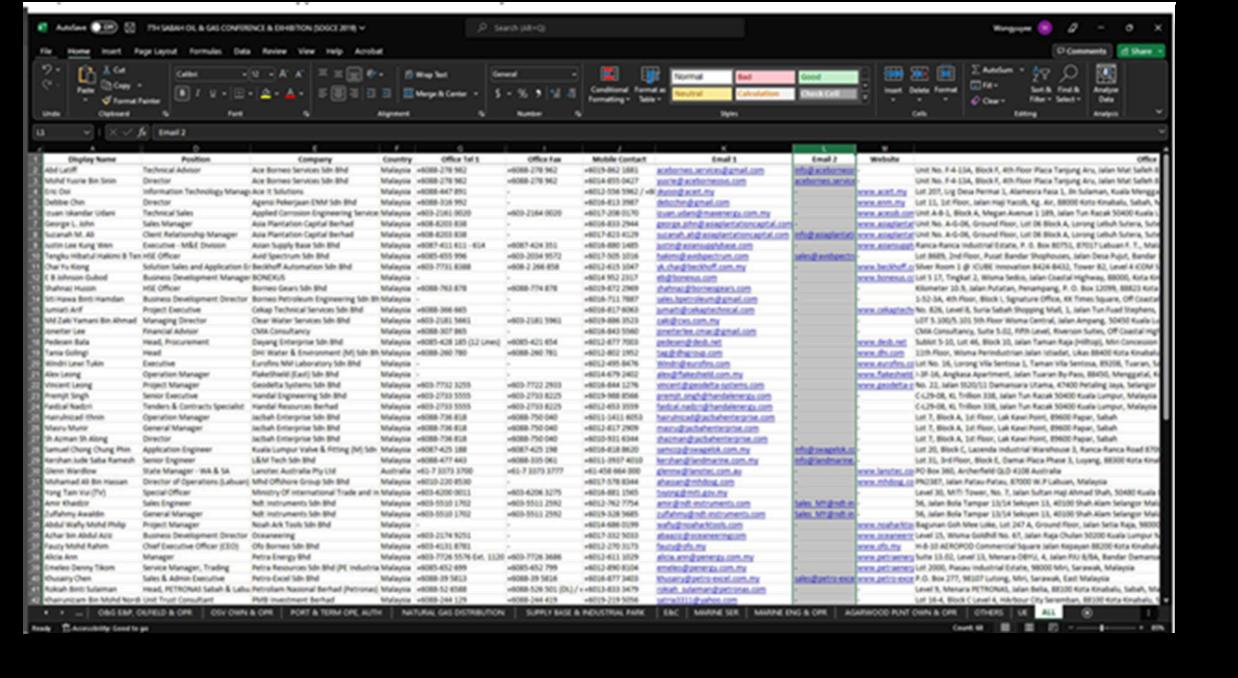Click in the Search box
Screen dimensions: 1238x678
tap(605, 28)
